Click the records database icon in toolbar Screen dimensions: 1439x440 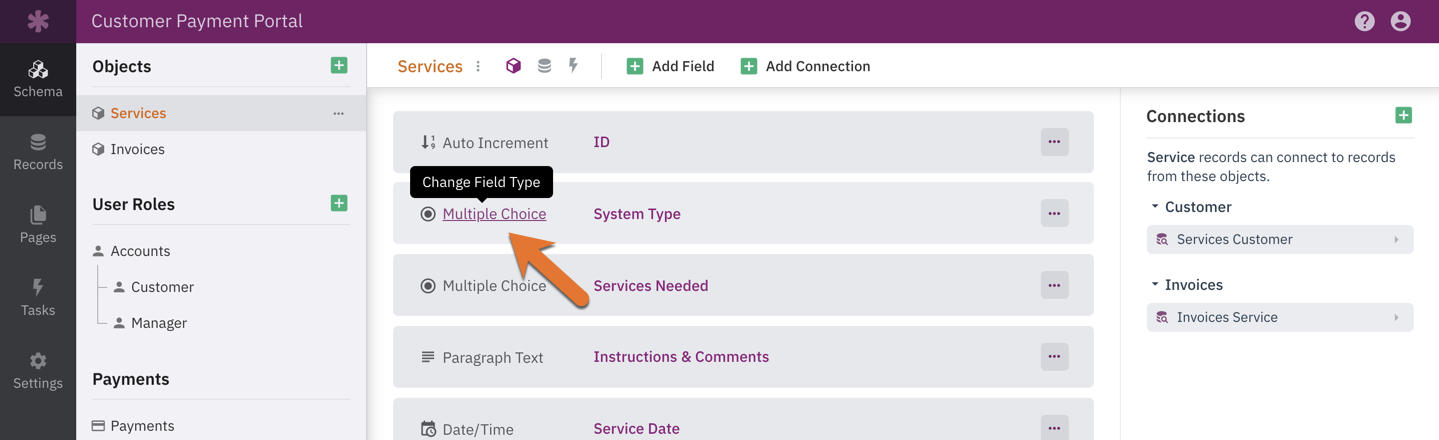click(x=544, y=66)
